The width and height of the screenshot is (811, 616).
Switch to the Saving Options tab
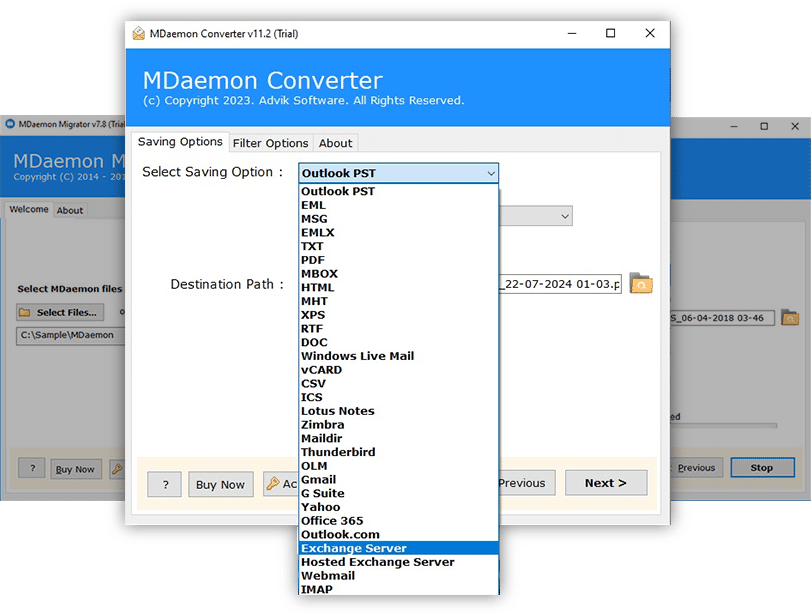pyautogui.click(x=180, y=142)
